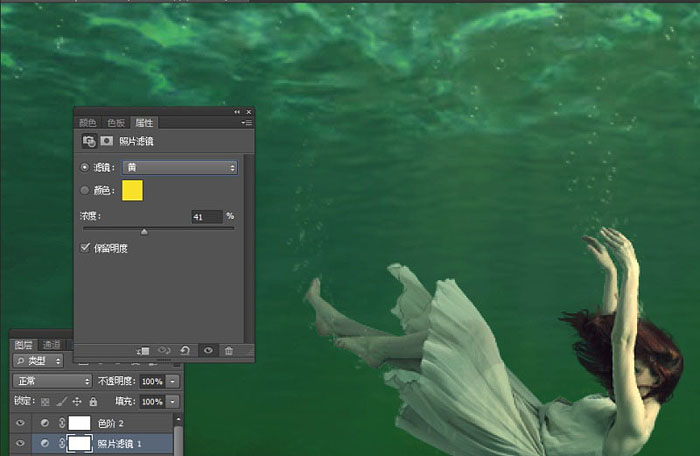Click lock position move icon
Screen dimensions: 700x456
pyautogui.click(x=77, y=402)
